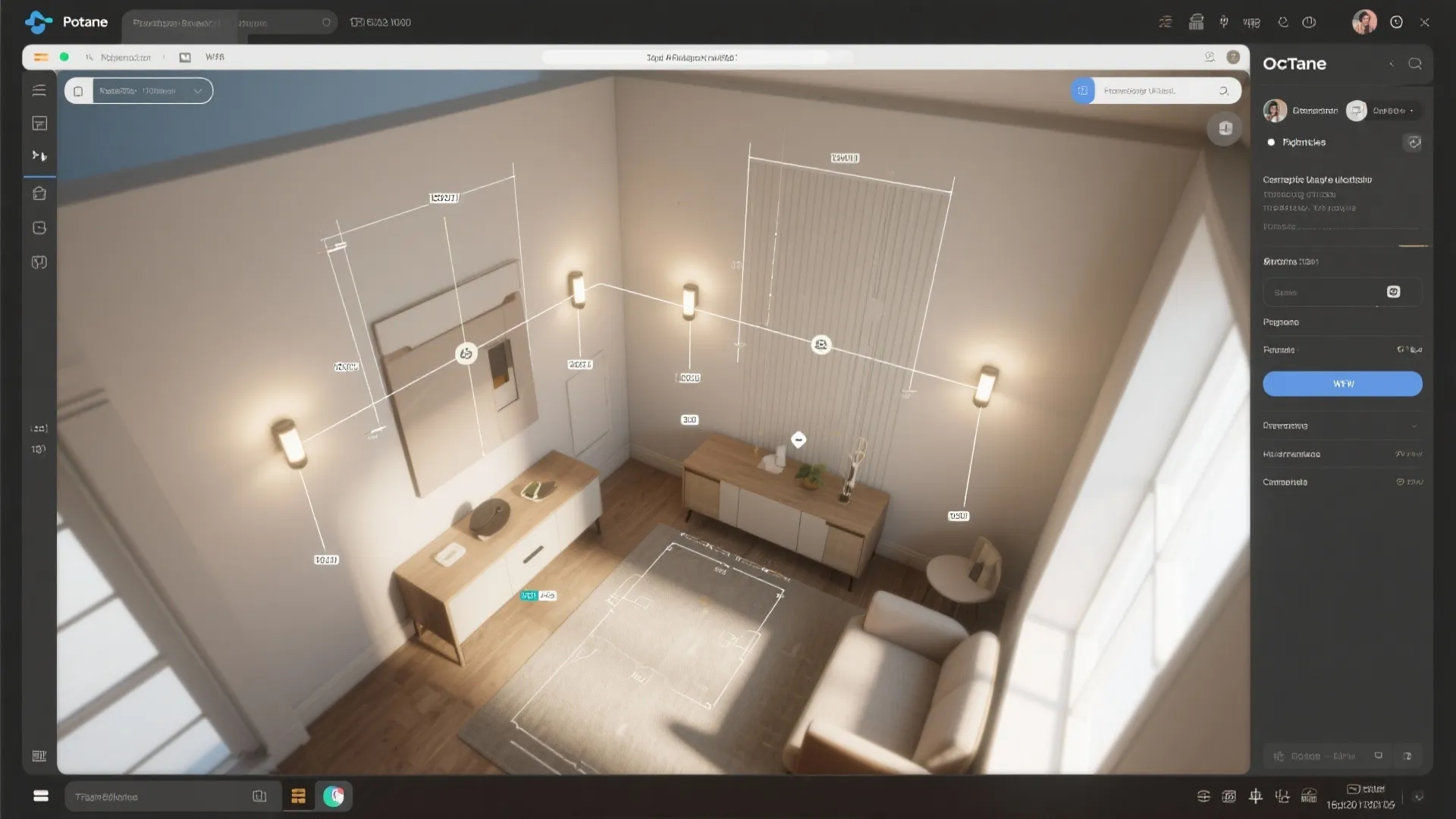This screenshot has width=1456, height=819.
Task: Select the box tool in the left sidebar
Action: pyautogui.click(x=39, y=193)
